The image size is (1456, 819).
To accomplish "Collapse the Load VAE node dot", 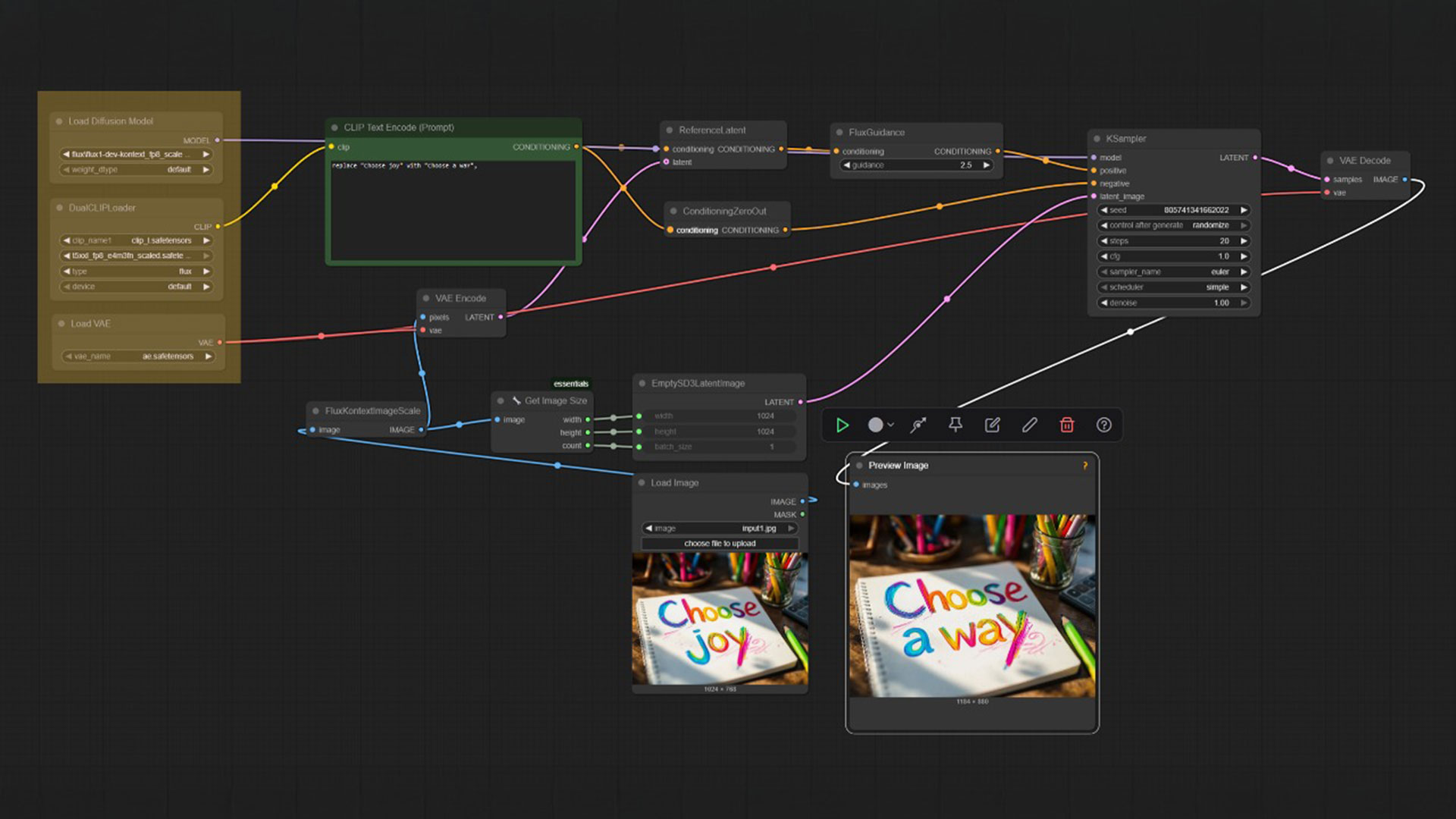I will 61,324.
